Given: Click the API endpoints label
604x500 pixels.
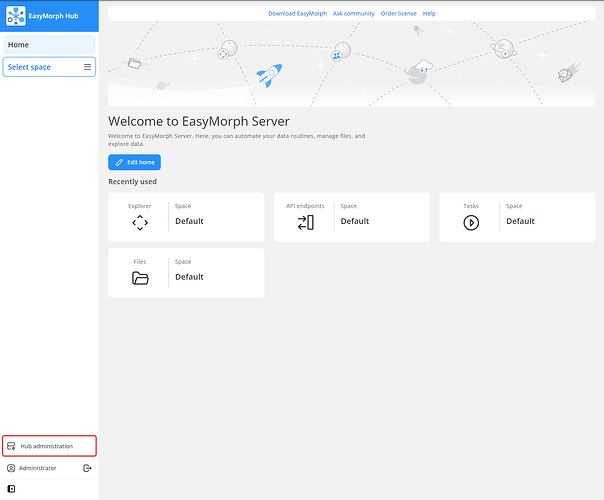Looking at the screenshot, I should click(x=305, y=206).
